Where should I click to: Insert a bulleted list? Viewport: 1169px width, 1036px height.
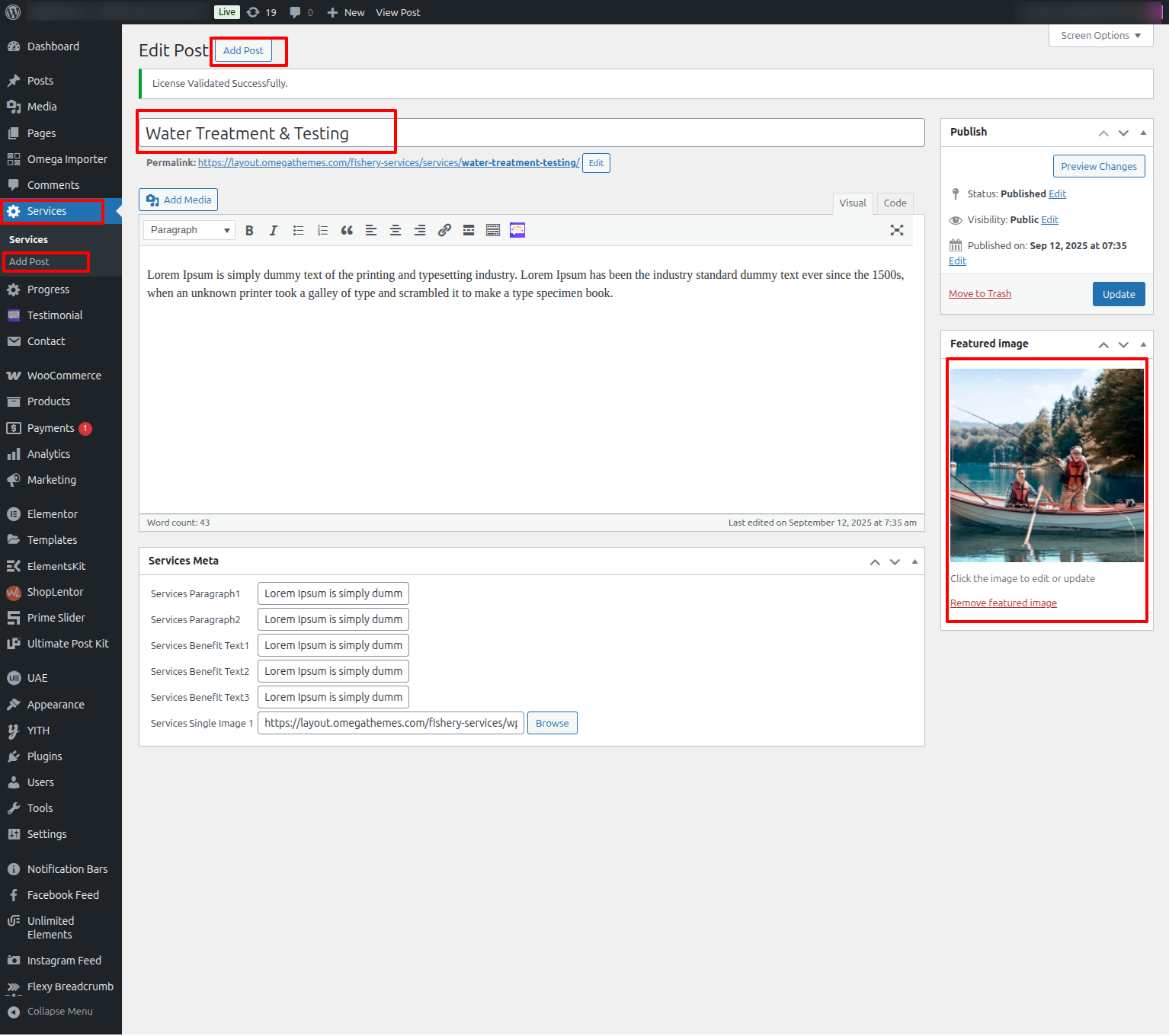click(x=298, y=230)
